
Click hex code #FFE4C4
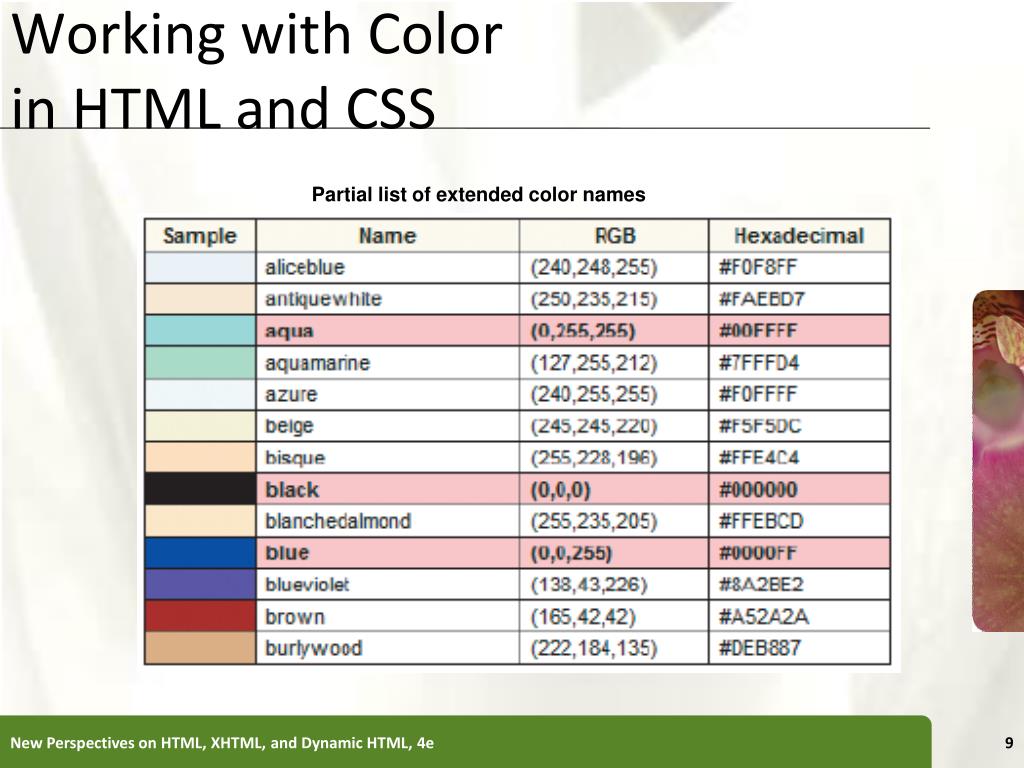pyautogui.click(x=759, y=458)
